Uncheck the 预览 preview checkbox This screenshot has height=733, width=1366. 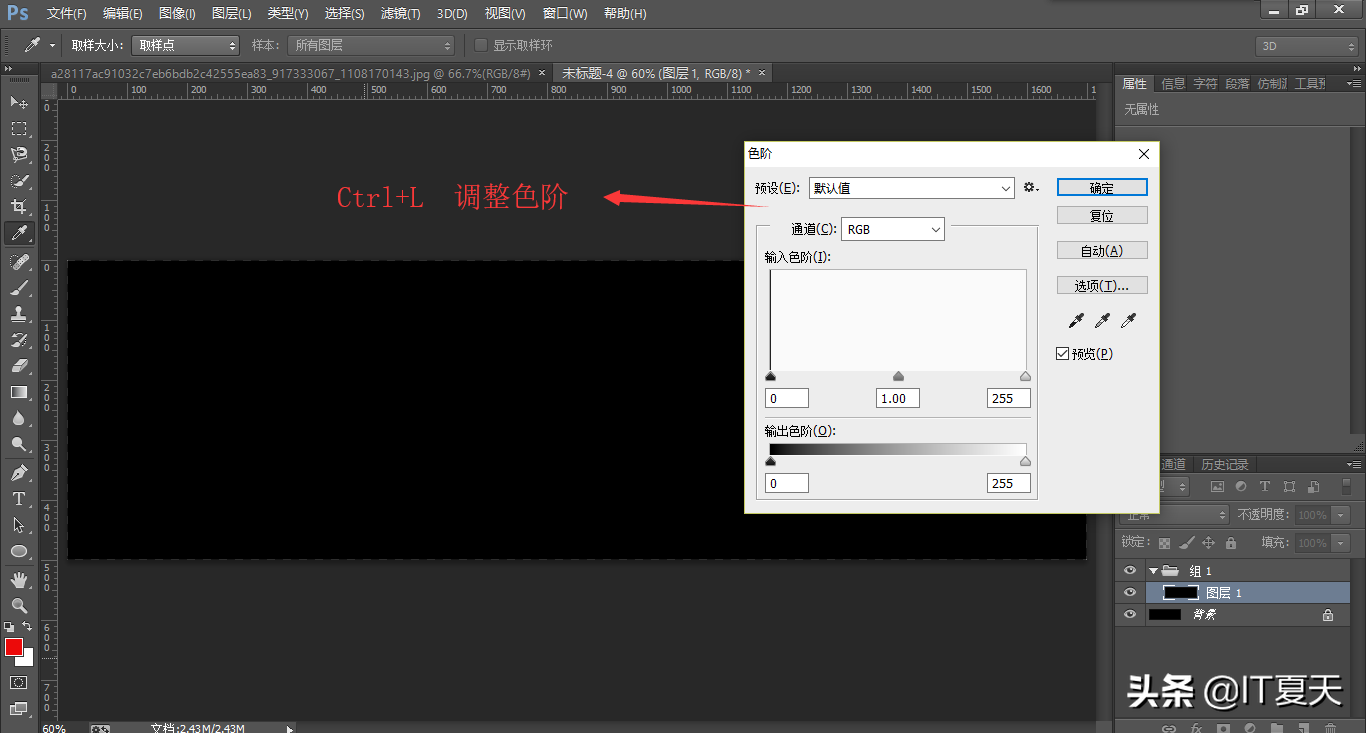click(1063, 354)
